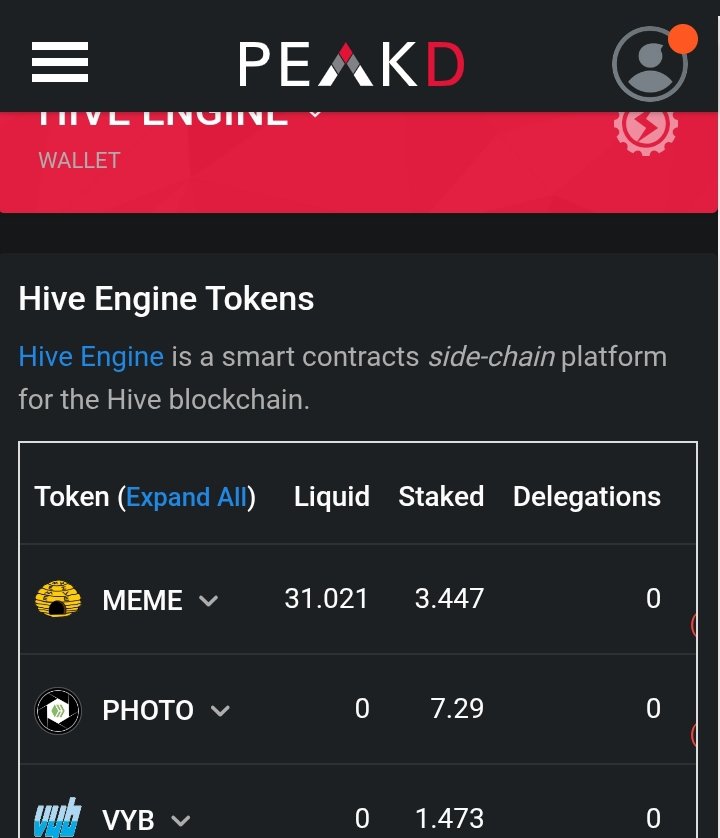Viewport: 720px width, 838px height.
Task: Tap the orange notification dot on avatar
Action: tap(683, 39)
